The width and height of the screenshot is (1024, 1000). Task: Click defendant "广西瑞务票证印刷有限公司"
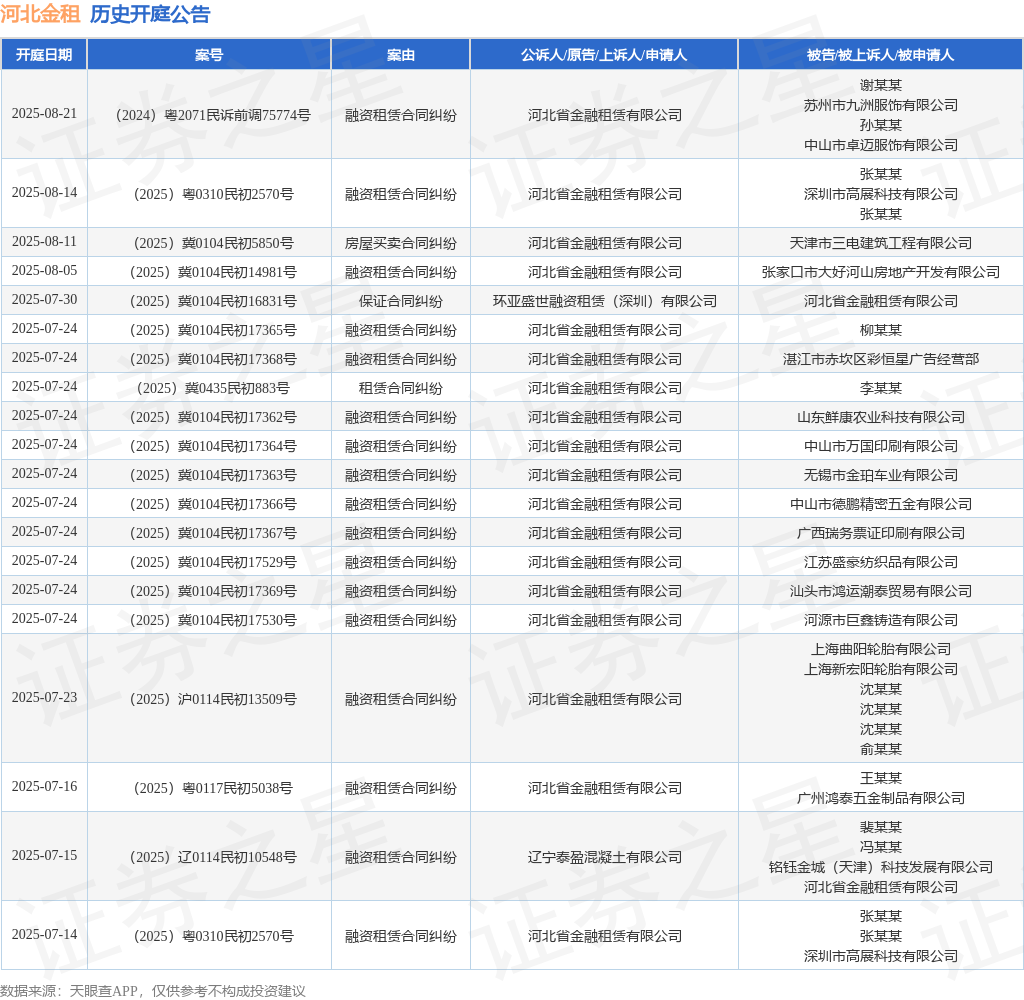coord(880,533)
